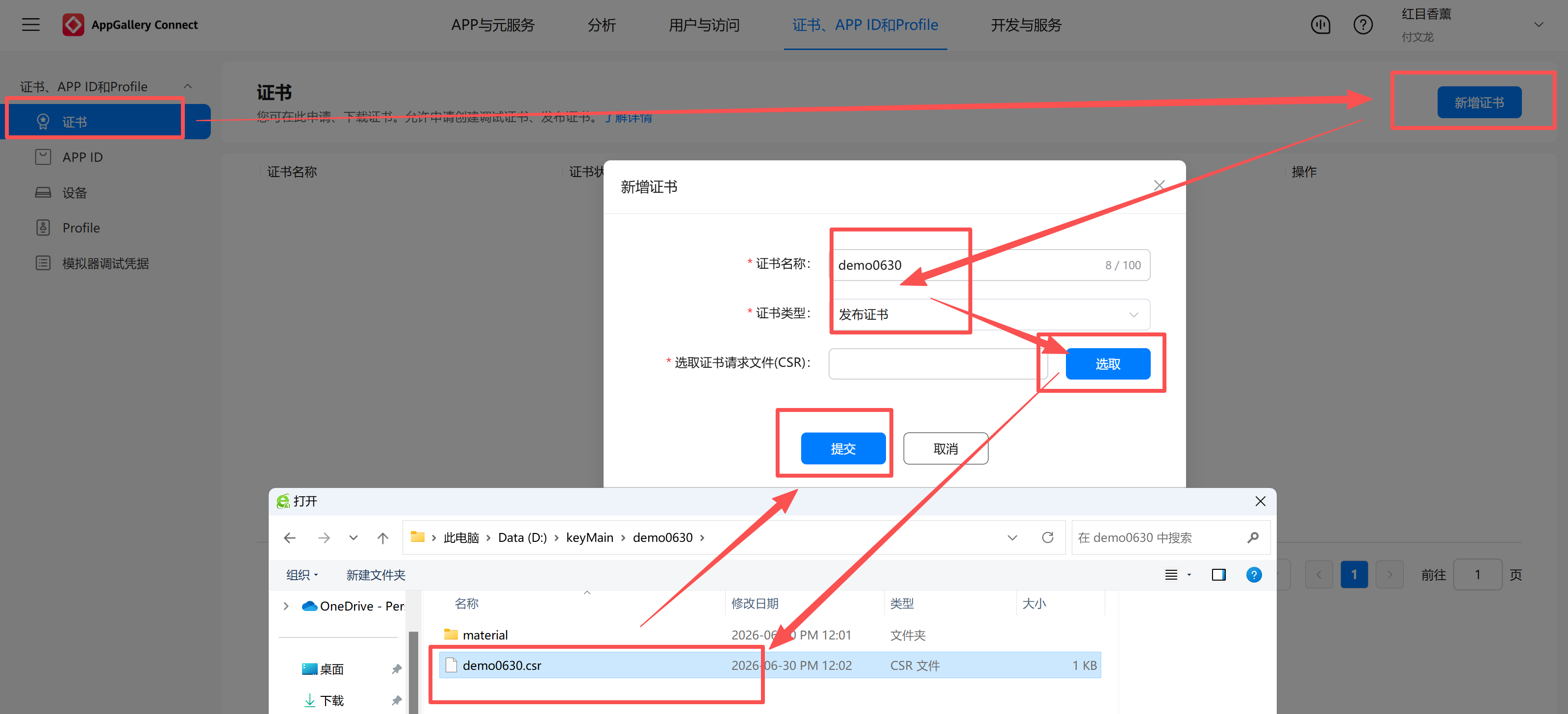Click the 提交 button

[x=843, y=448]
